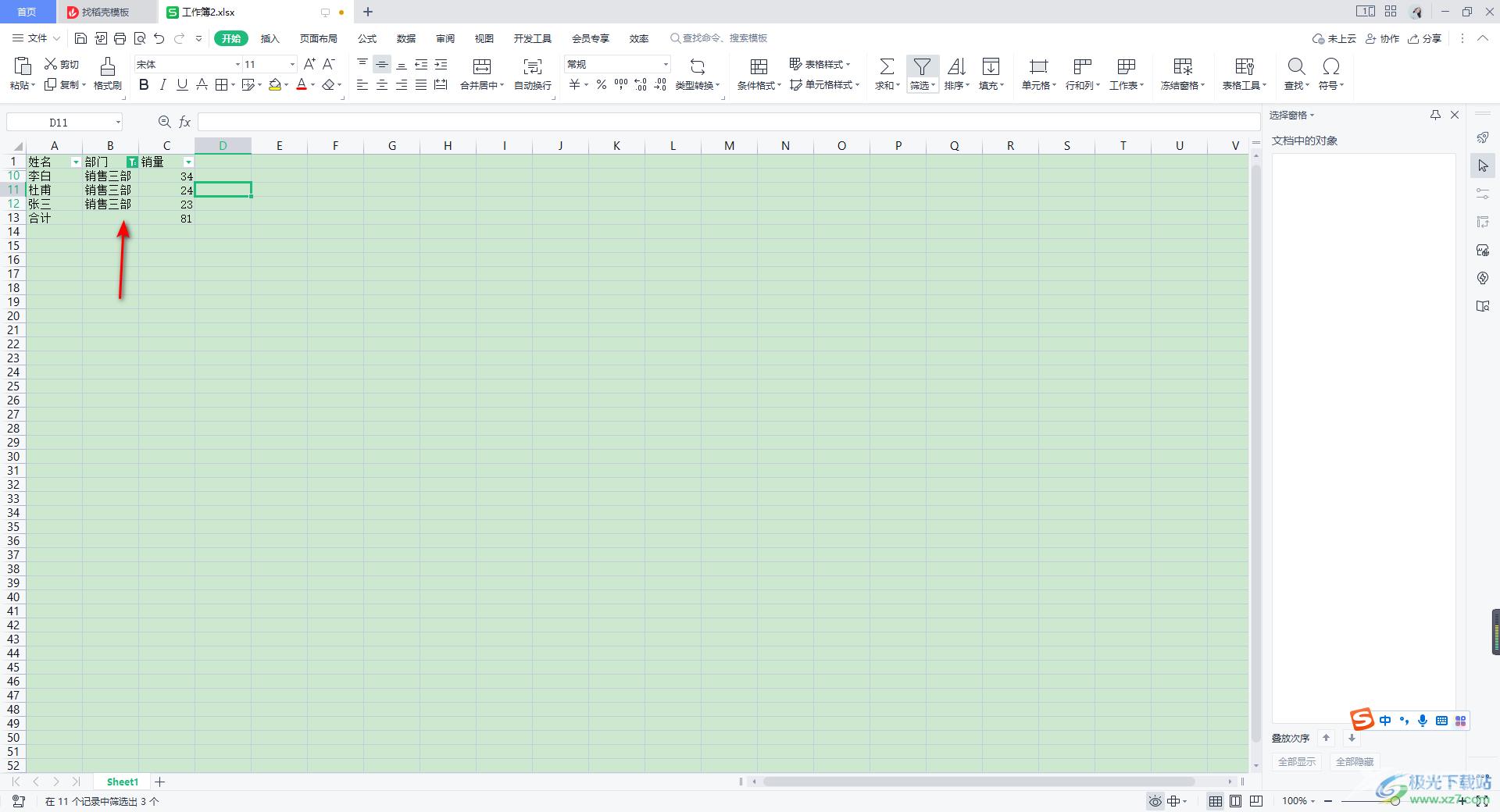Click the Sort (排序) icon
1500x812 pixels.
click(956, 66)
